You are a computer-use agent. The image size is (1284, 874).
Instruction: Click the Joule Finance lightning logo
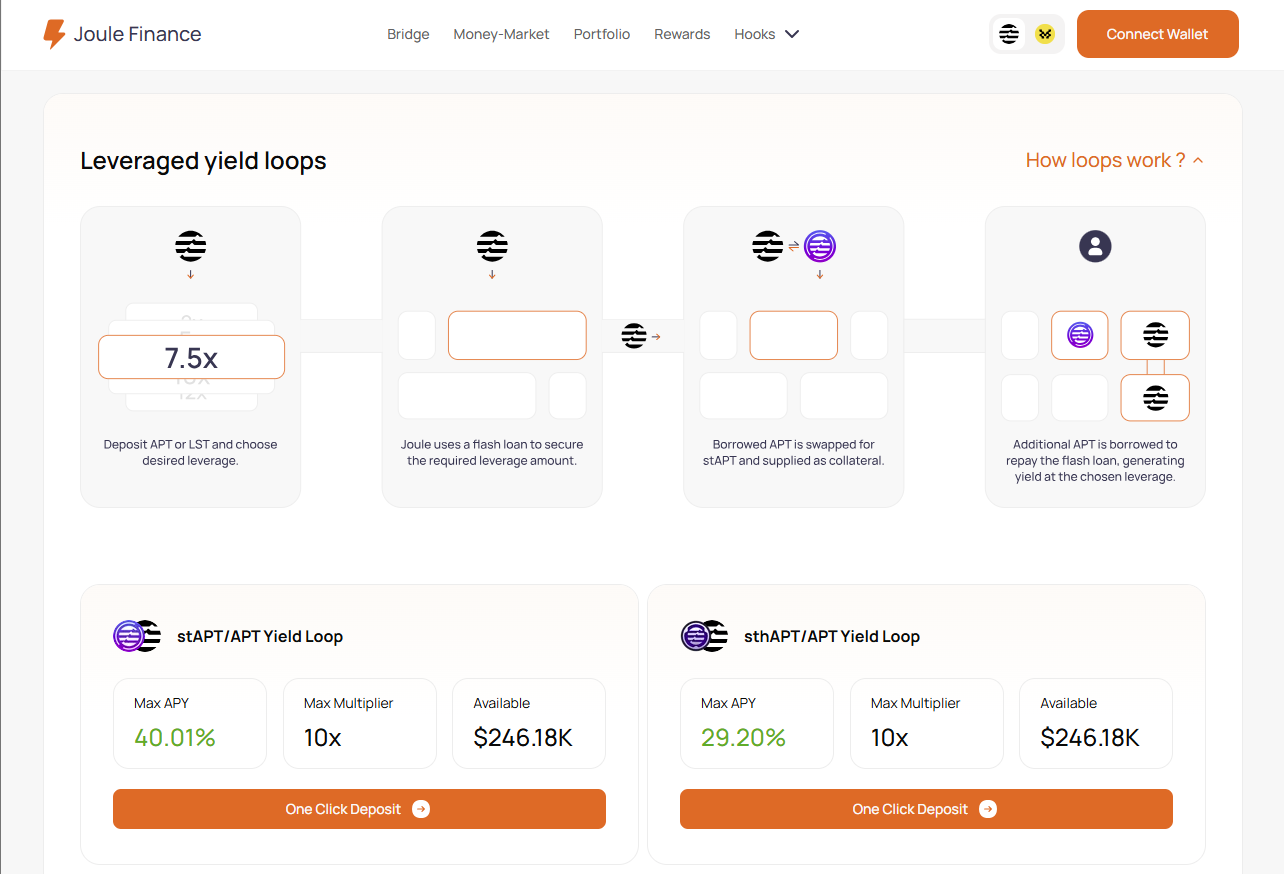pos(54,34)
